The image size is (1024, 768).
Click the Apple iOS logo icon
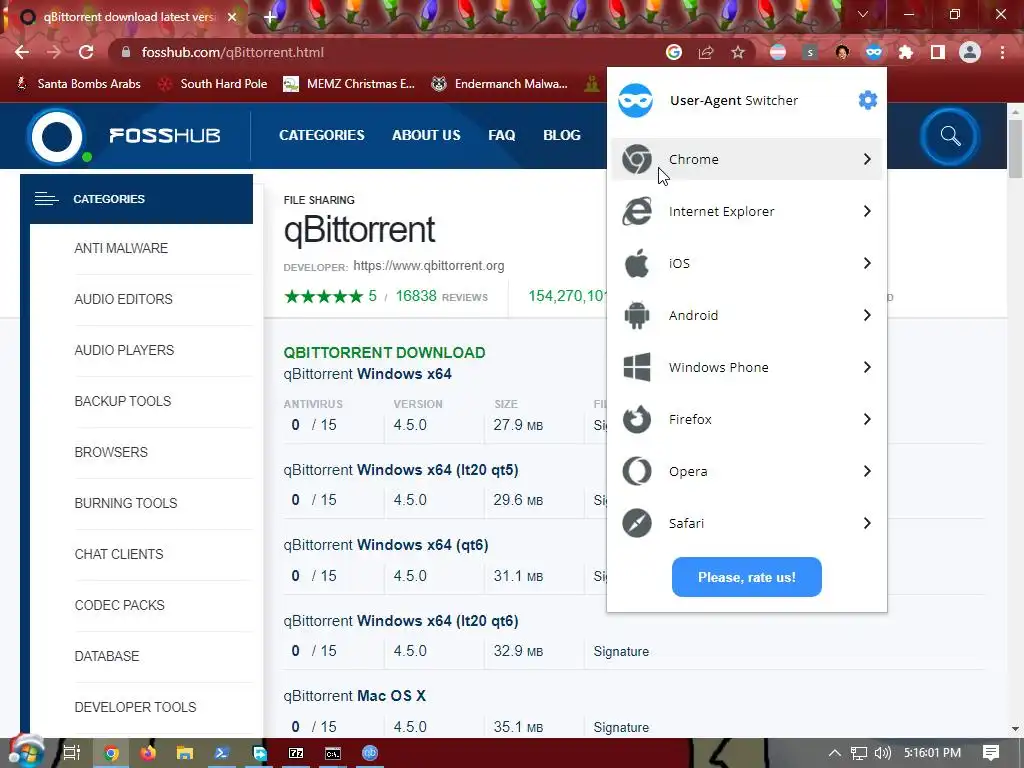coord(637,263)
